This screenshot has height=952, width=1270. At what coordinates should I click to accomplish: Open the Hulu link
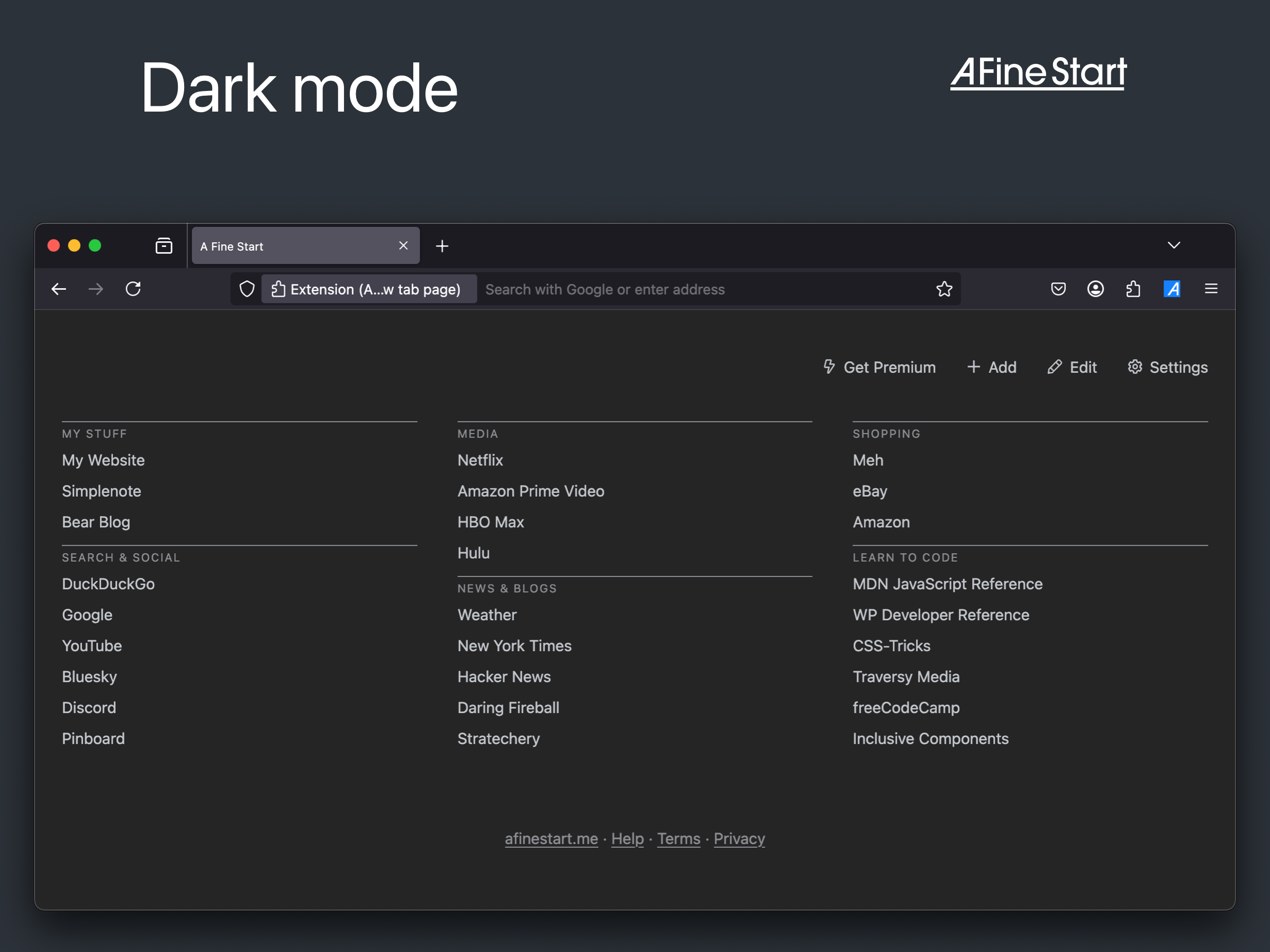coord(474,553)
